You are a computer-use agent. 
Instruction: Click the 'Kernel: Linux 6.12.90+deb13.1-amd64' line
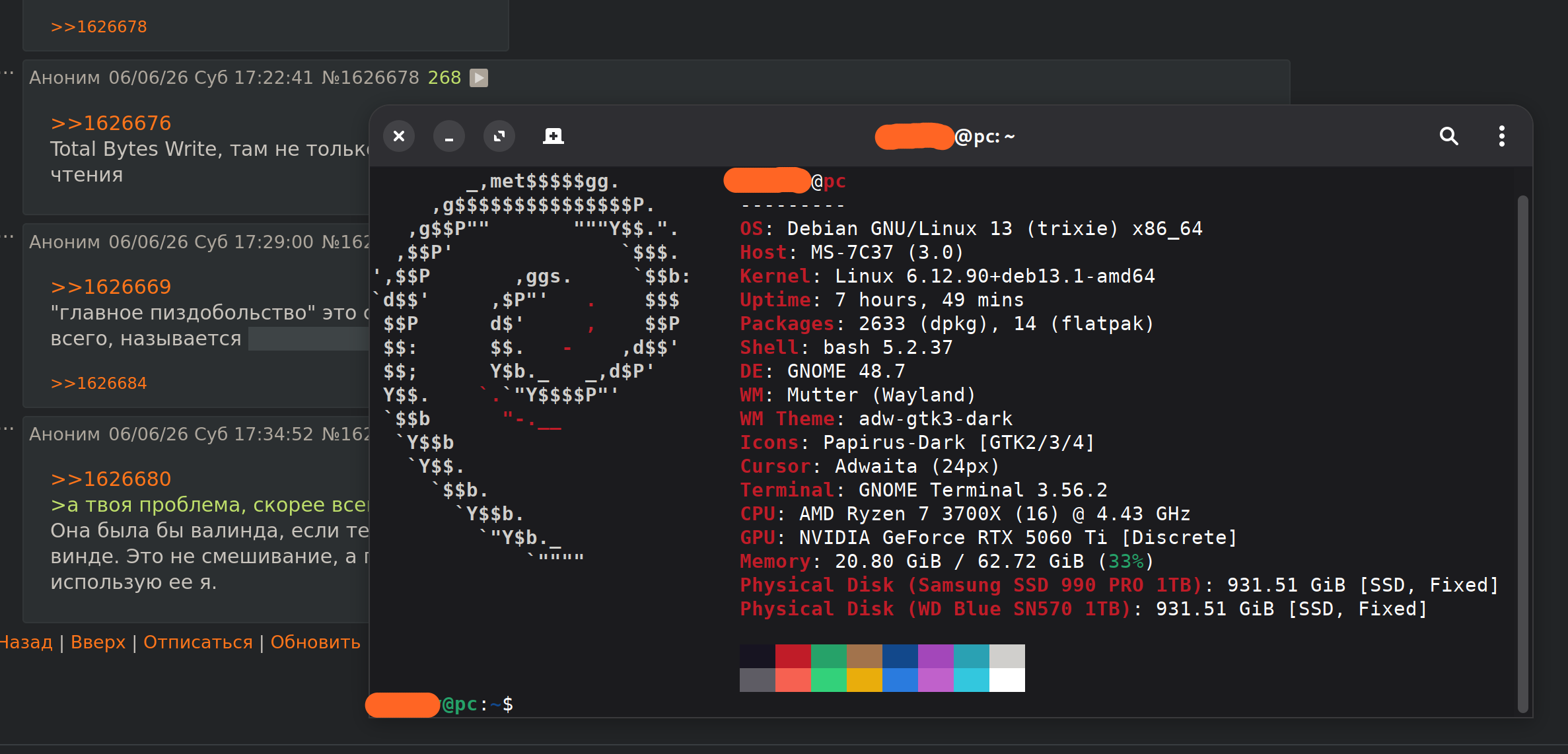pos(947,277)
